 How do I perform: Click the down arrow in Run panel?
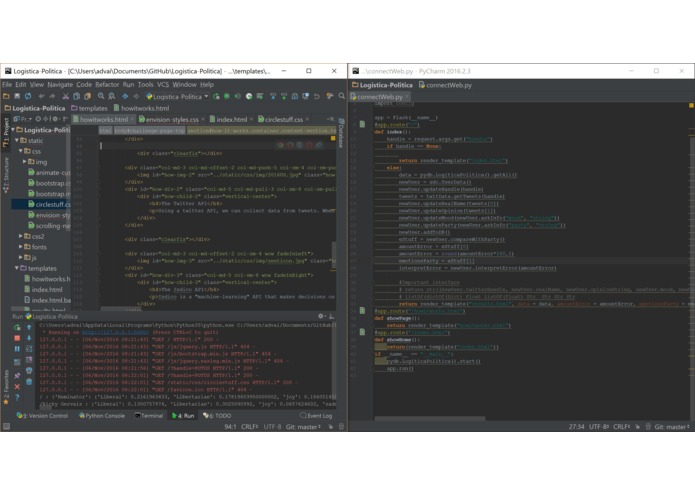pyautogui.click(x=29, y=338)
